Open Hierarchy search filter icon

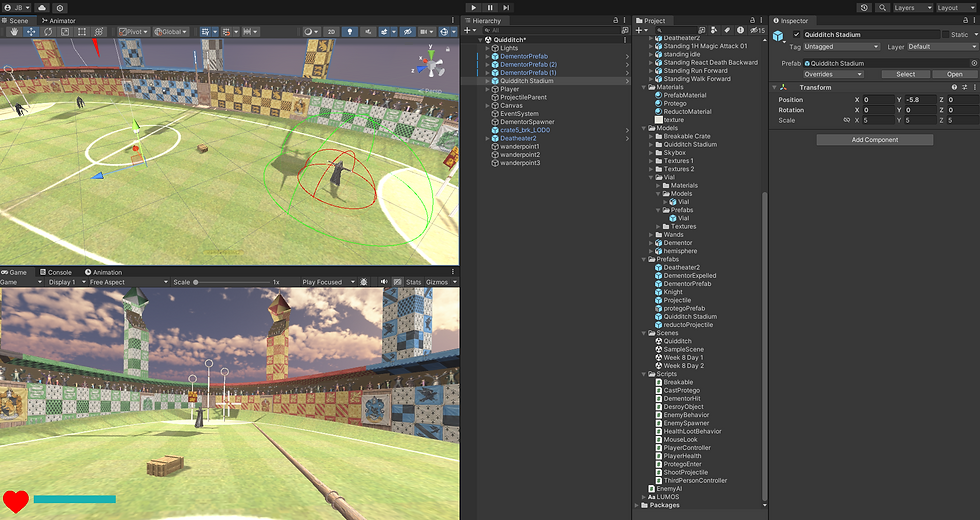point(625,30)
